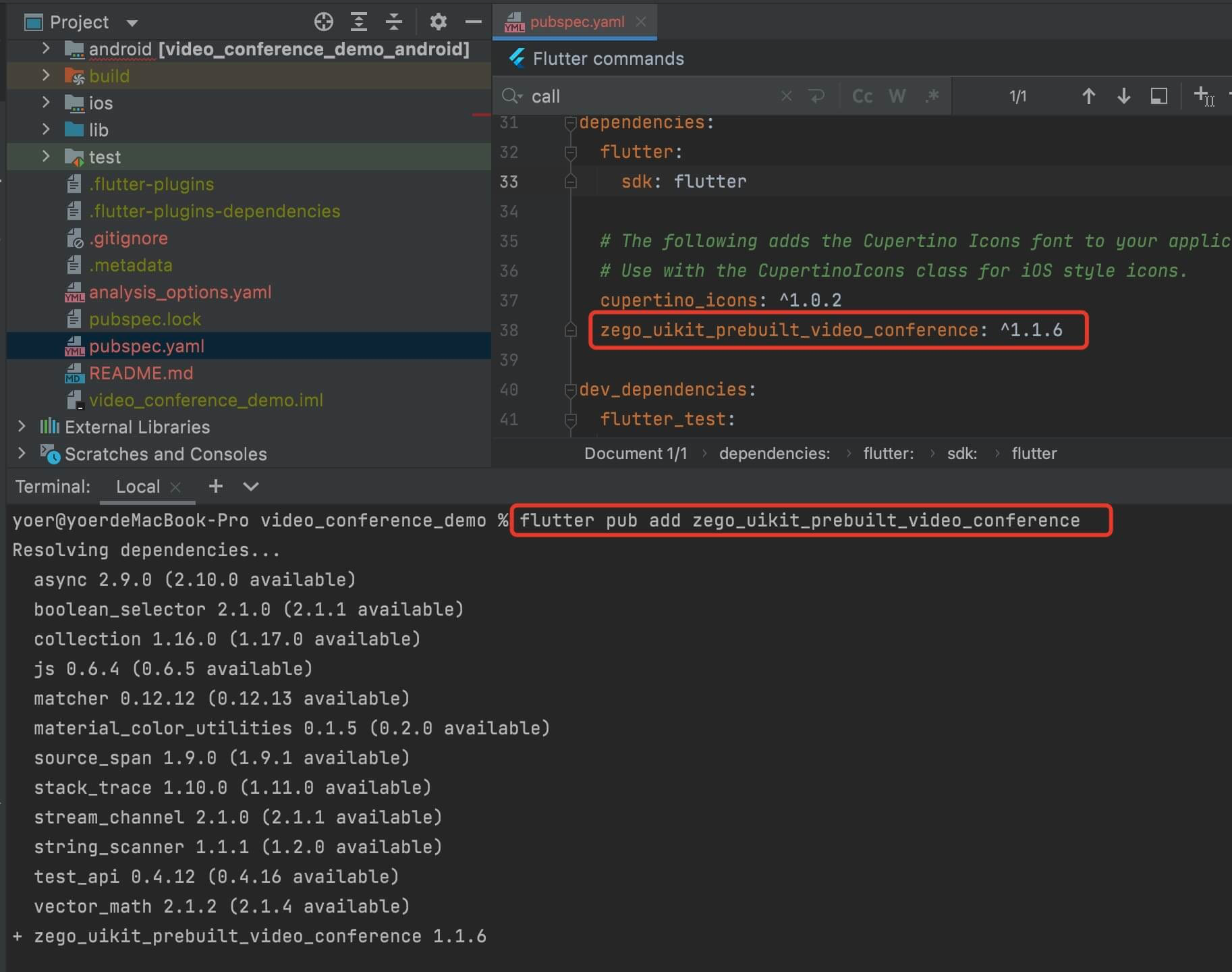This screenshot has width=1232, height=972.
Task: Select the Local terminal tab
Action: pos(138,487)
